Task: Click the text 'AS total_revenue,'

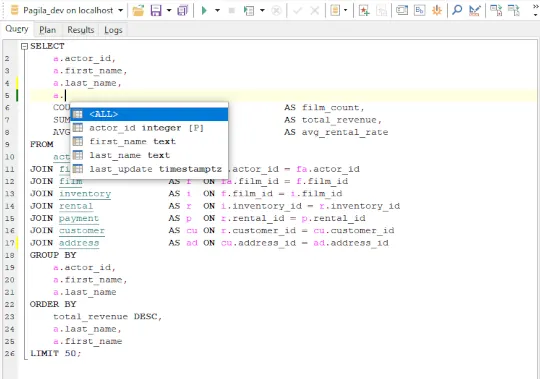Action: coord(333,120)
